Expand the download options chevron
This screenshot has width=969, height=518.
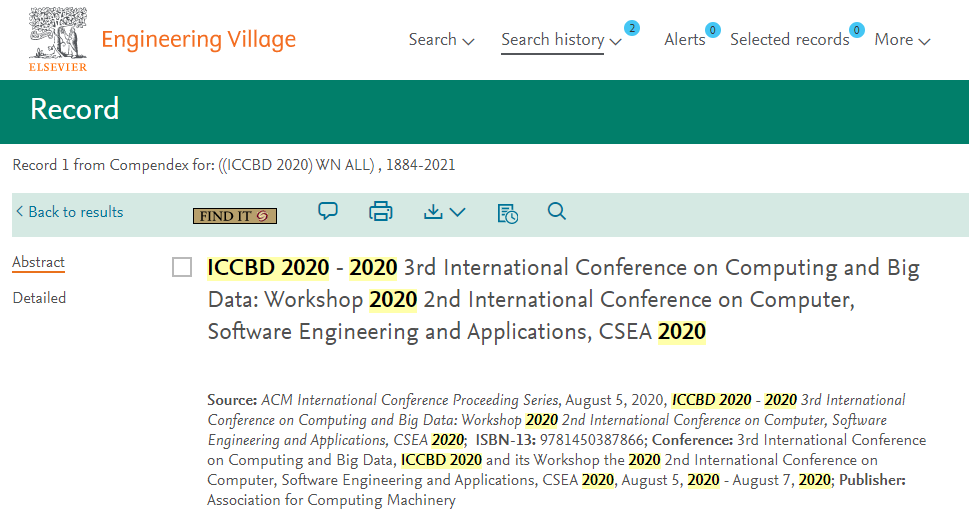457,212
